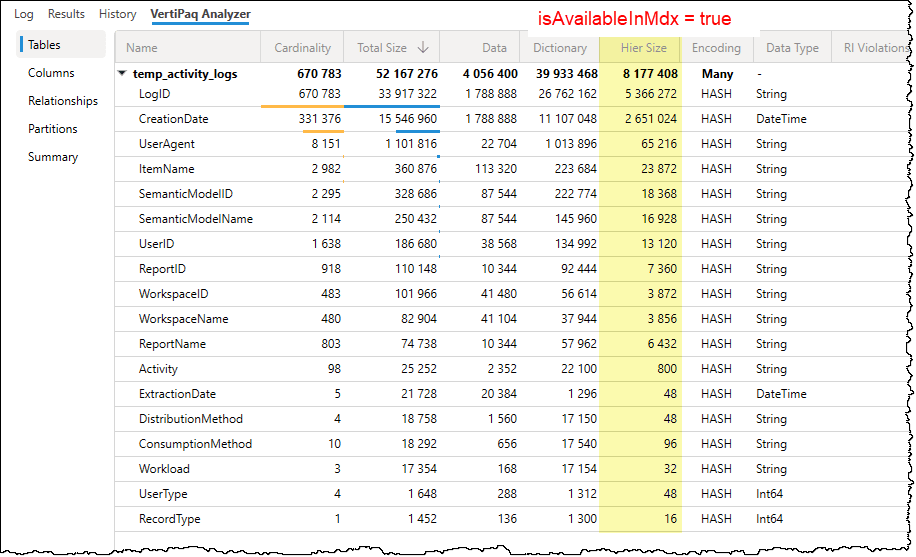Click the Total Size sort arrow
This screenshot has width=916, height=557.
tap(423, 48)
